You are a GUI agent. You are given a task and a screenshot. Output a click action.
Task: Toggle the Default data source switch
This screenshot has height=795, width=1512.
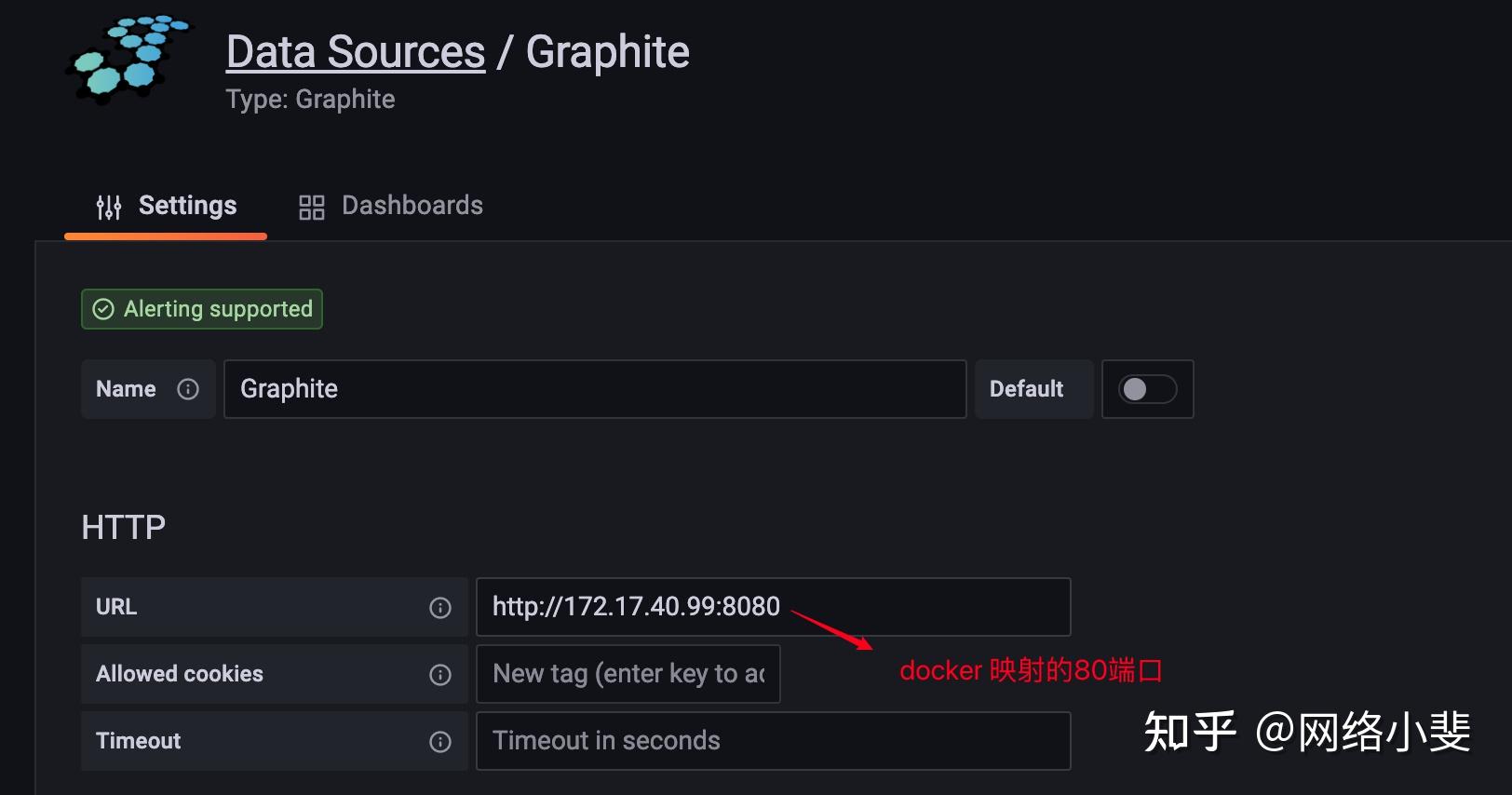coord(1147,389)
